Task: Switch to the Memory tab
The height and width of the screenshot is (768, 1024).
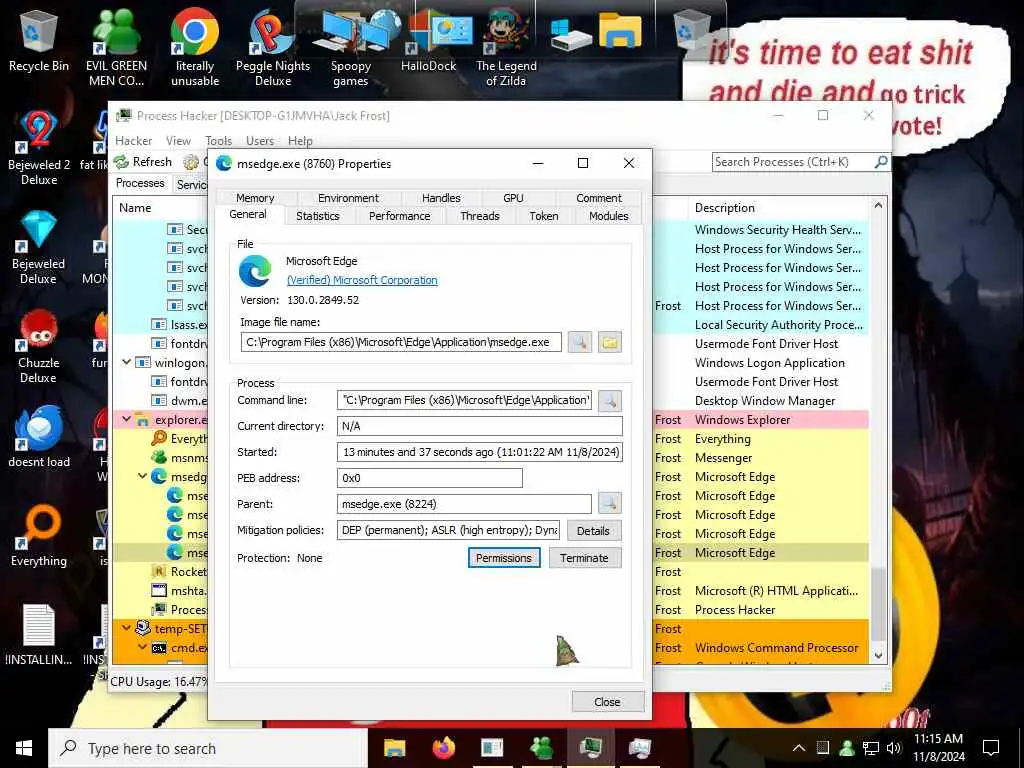Action: point(255,198)
